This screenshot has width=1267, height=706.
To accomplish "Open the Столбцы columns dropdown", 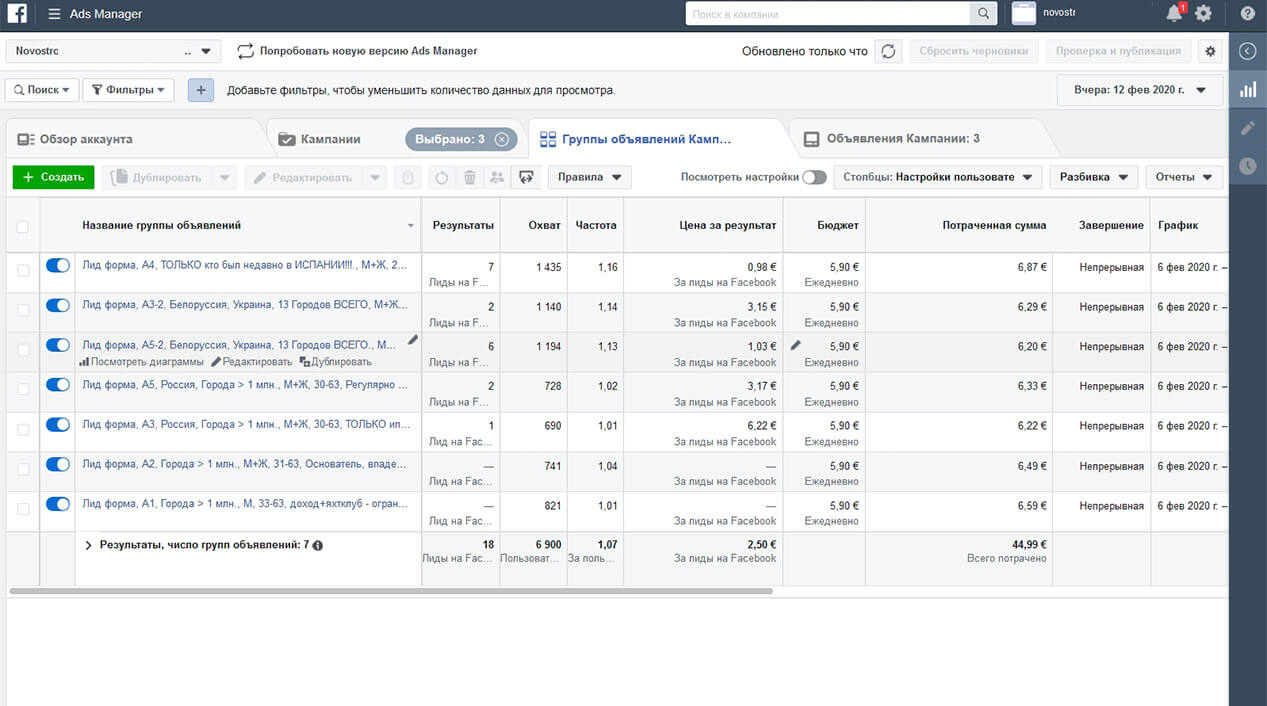I will coord(937,177).
